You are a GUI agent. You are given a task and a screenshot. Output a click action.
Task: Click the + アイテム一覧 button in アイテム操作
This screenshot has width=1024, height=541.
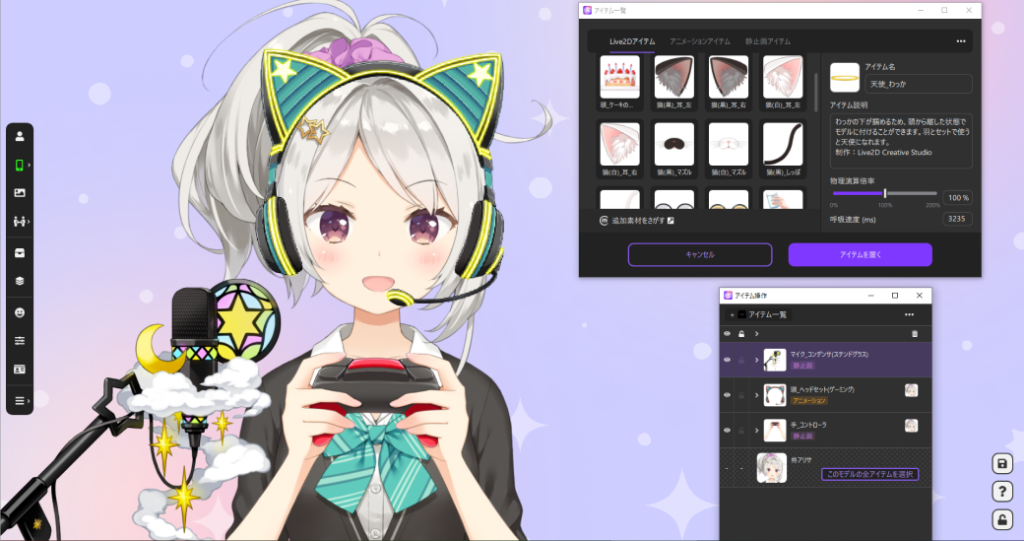click(760, 315)
